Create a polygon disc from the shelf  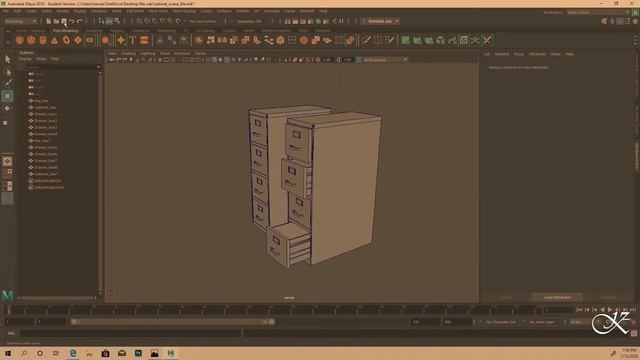coord(90,40)
